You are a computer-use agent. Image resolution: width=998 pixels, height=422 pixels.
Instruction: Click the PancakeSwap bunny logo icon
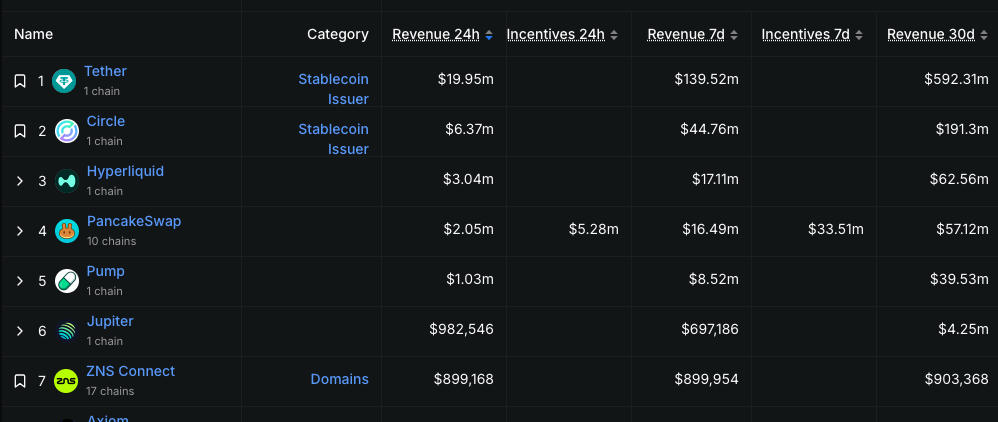pyautogui.click(x=66, y=231)
